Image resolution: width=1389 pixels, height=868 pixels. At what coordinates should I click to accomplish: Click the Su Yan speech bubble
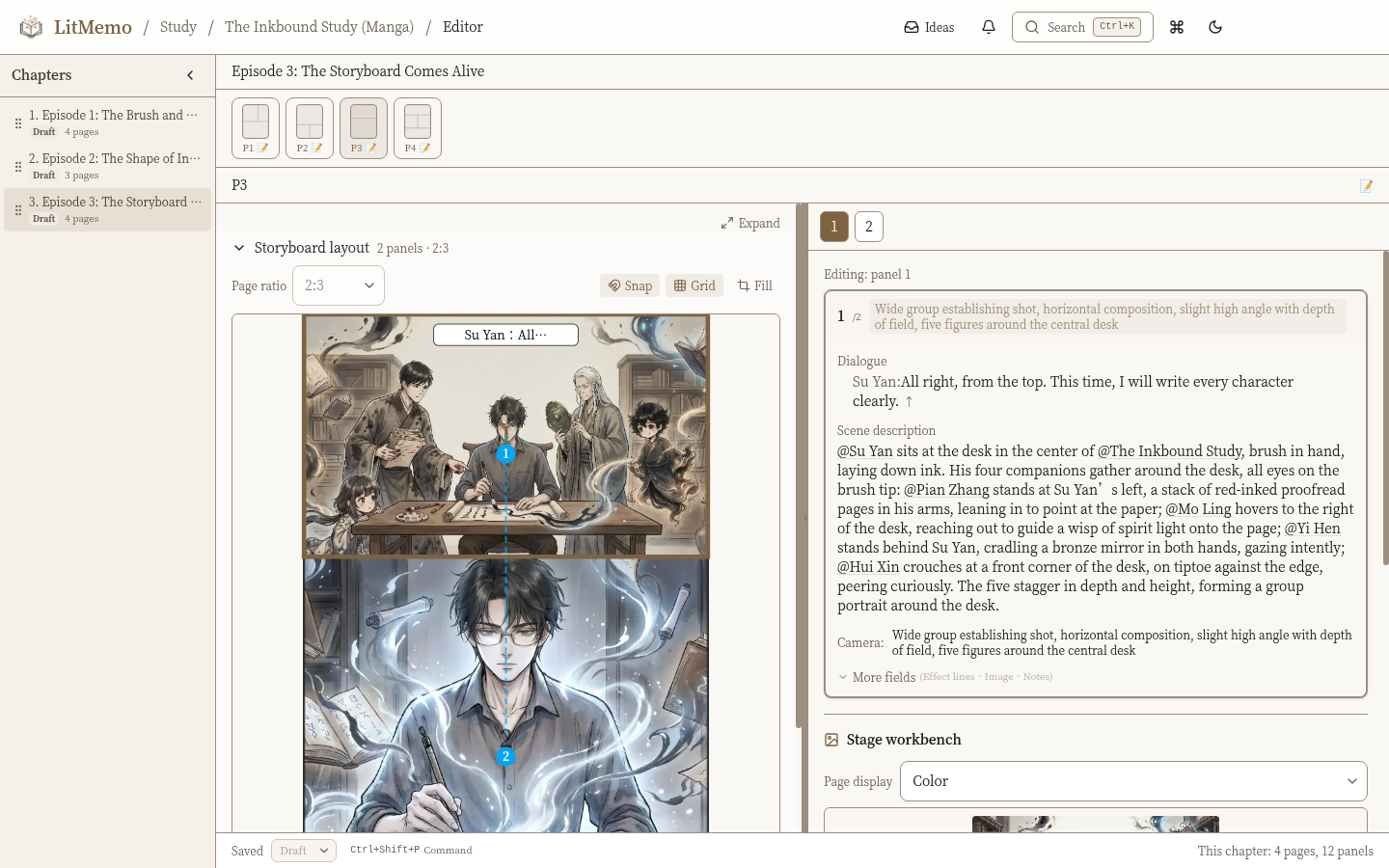coord(505,335)
